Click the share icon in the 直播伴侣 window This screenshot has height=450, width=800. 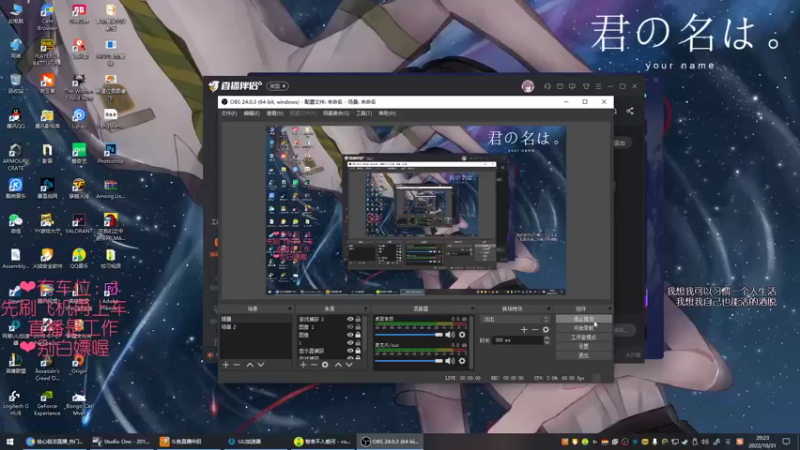coord(630,111)
